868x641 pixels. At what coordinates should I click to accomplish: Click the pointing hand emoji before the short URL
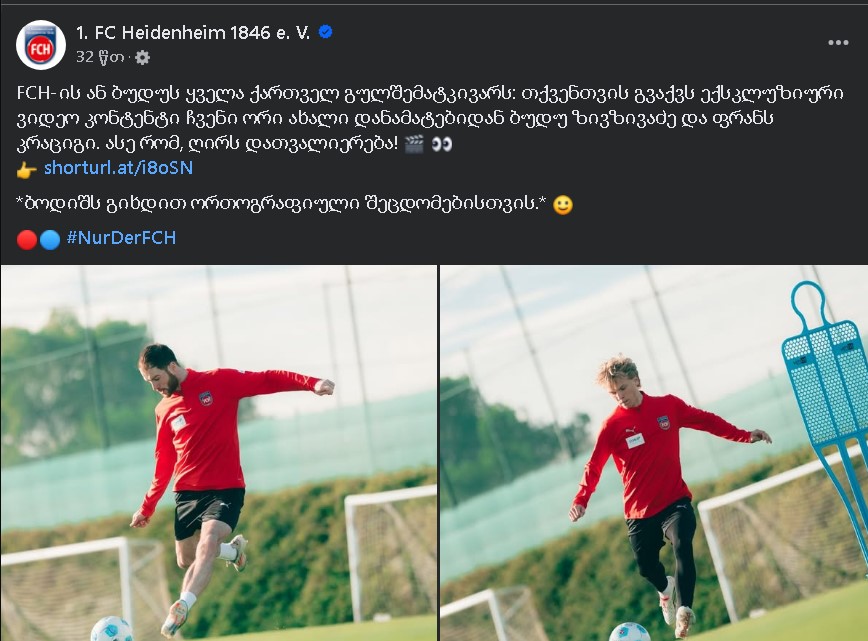pos(27,170)
